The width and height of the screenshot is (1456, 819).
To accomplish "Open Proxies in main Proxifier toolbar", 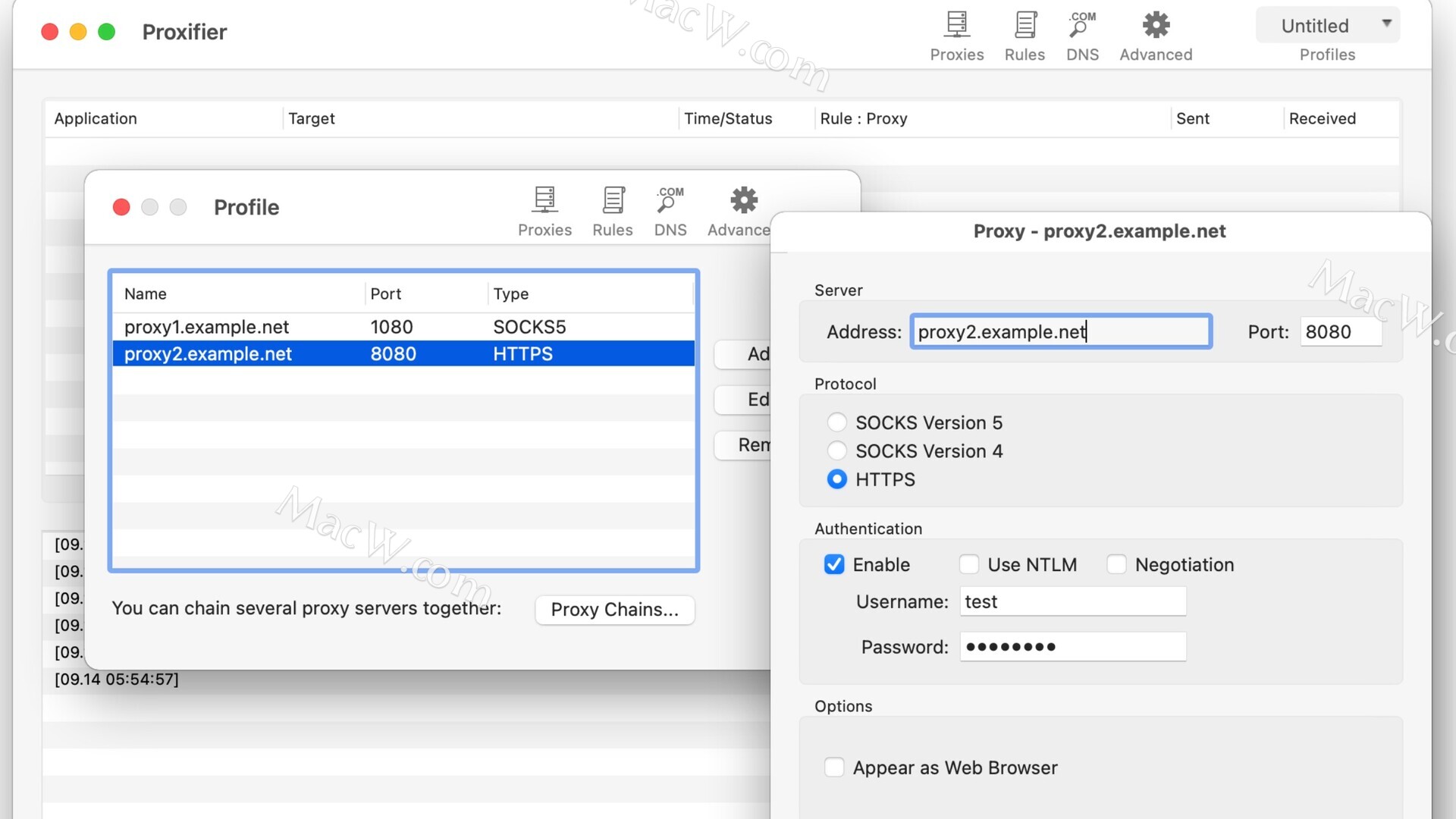I will pos(956,27).
